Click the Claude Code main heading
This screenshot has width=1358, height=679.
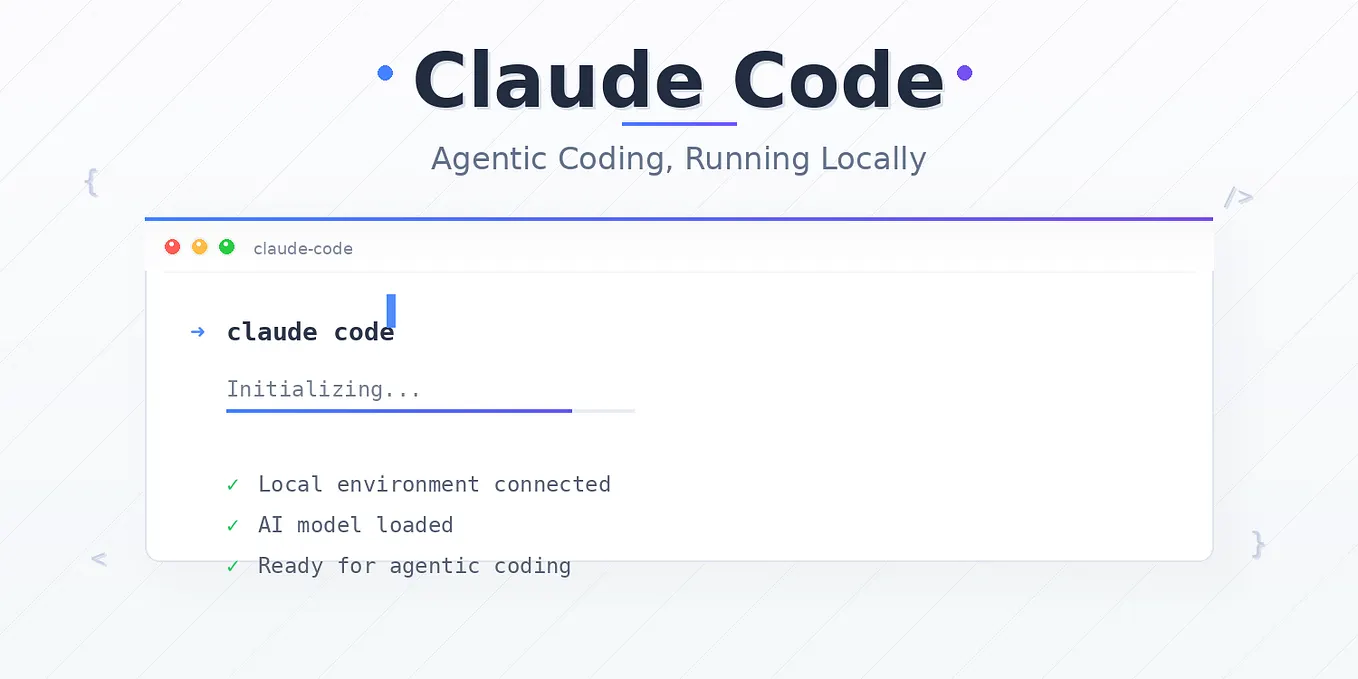[679, 80]
